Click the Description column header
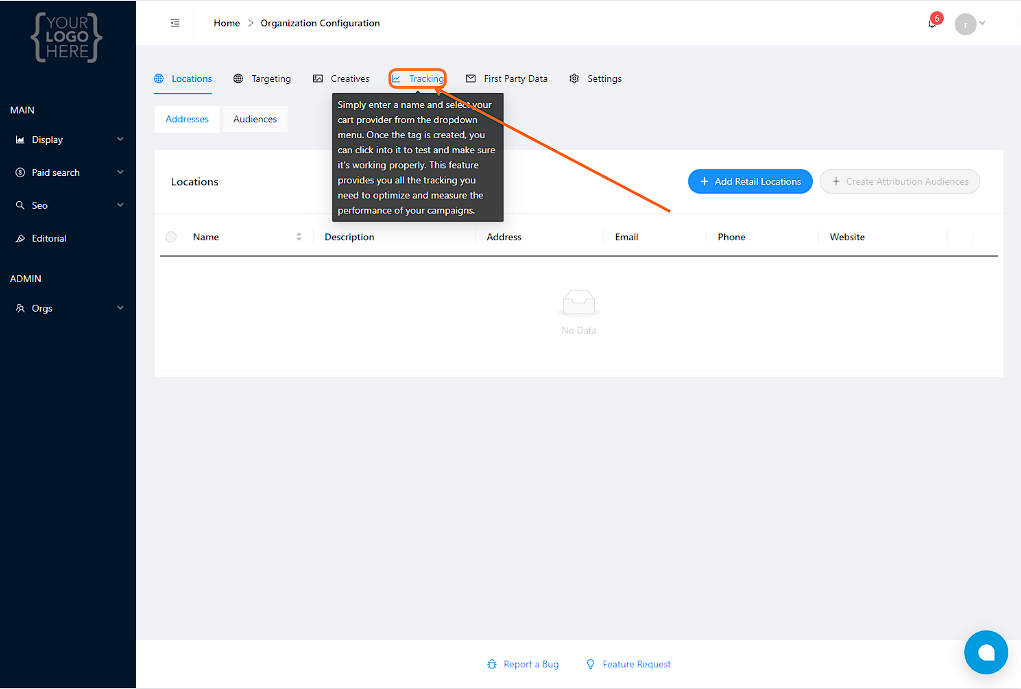This screenshot has height=689, width=1021. [350, 237]
